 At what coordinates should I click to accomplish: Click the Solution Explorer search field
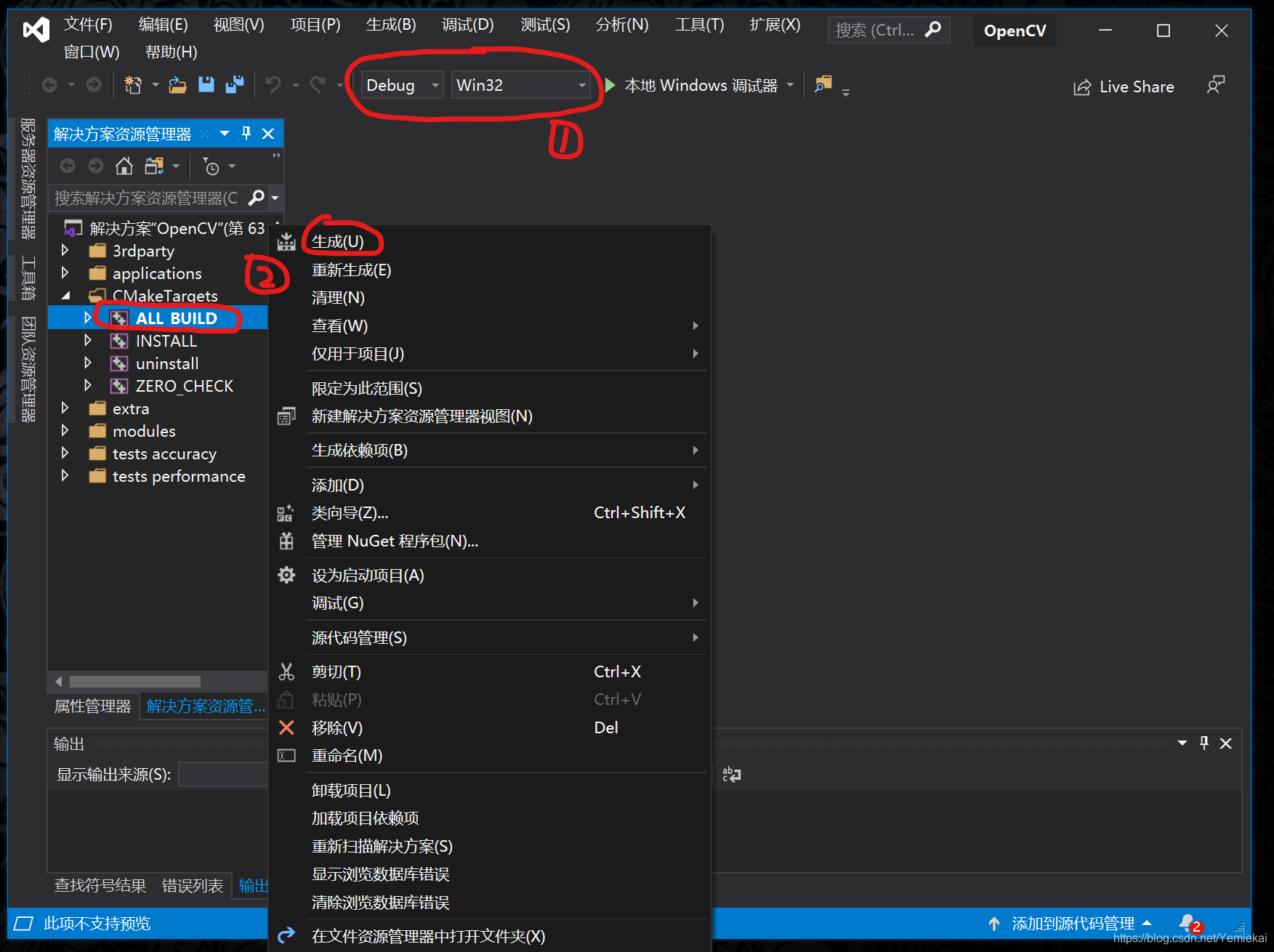point(146,197)
